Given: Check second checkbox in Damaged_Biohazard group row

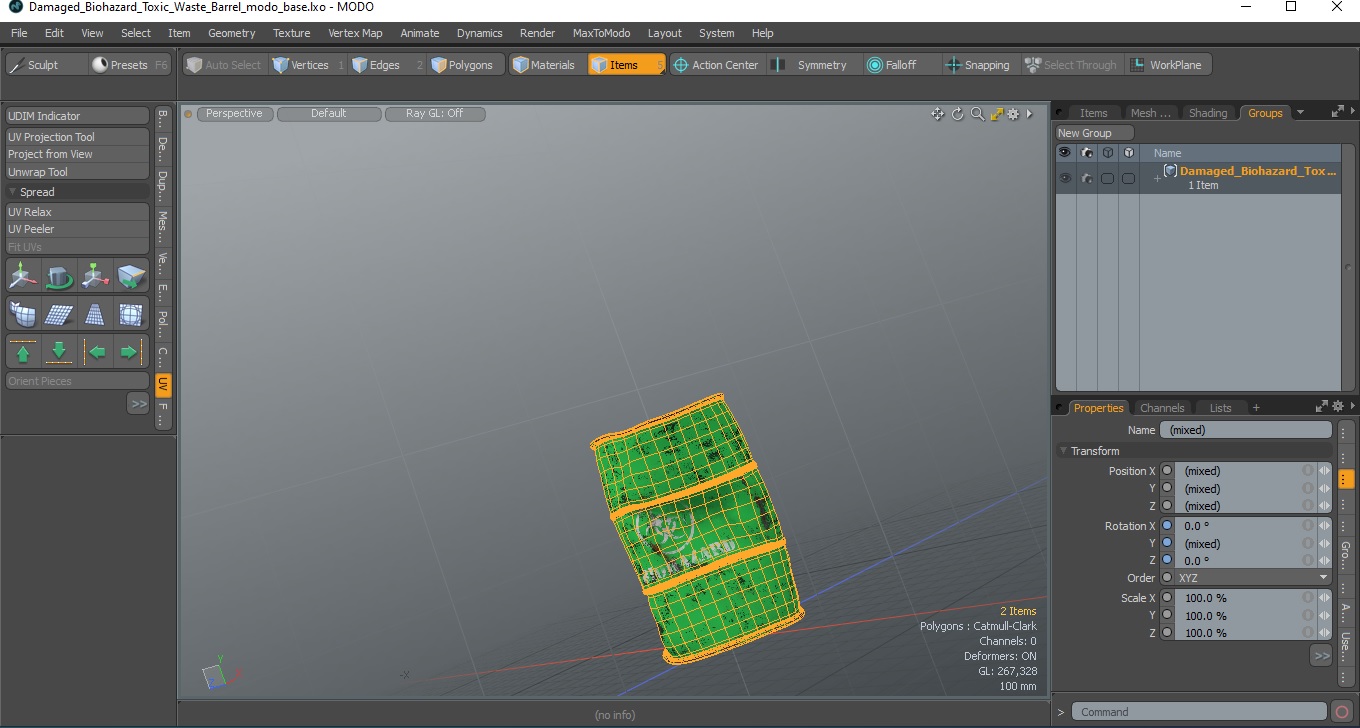Looking at the screenshot, I should pyautogui.click(x=1128, y=178).
